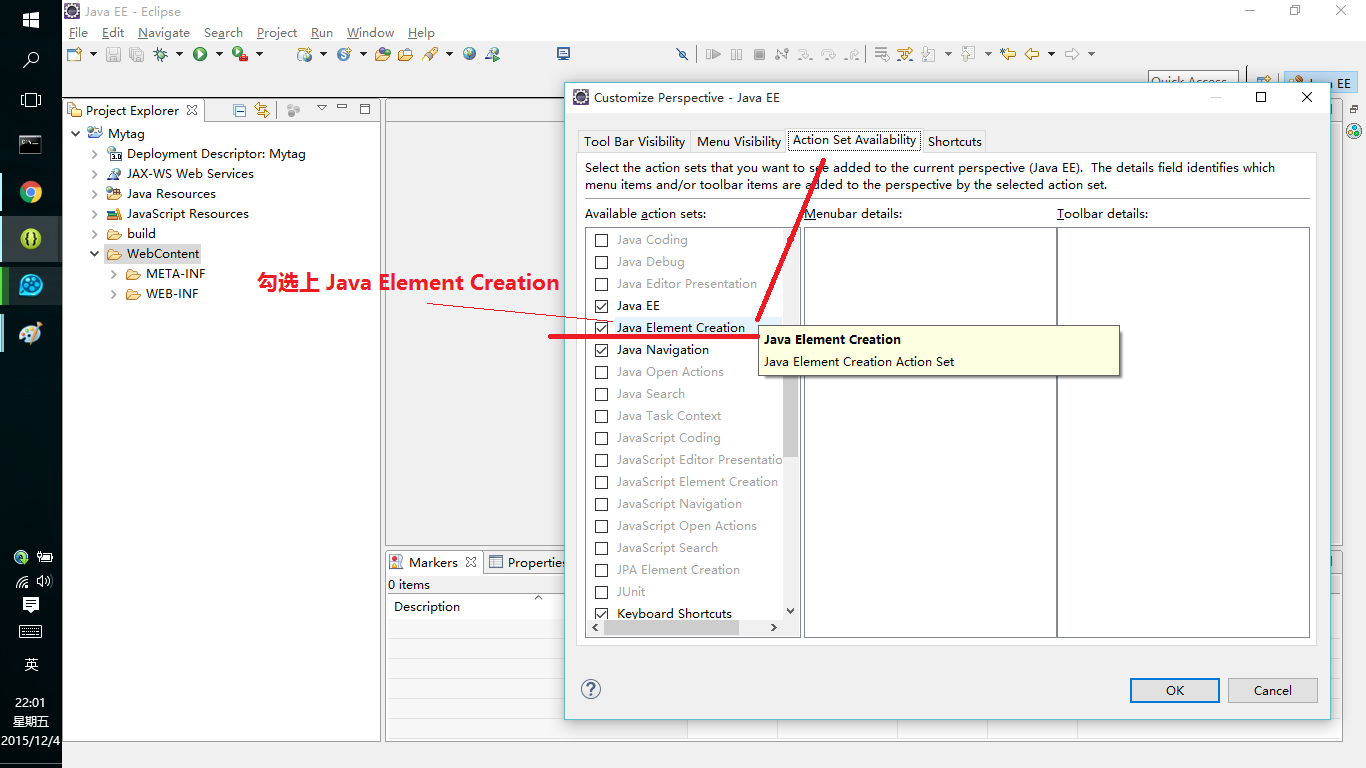1366x768 pixels.
Task: Expand the JAX-WS Web Services node
Action: pyautogui.click(x=95, y=174)
